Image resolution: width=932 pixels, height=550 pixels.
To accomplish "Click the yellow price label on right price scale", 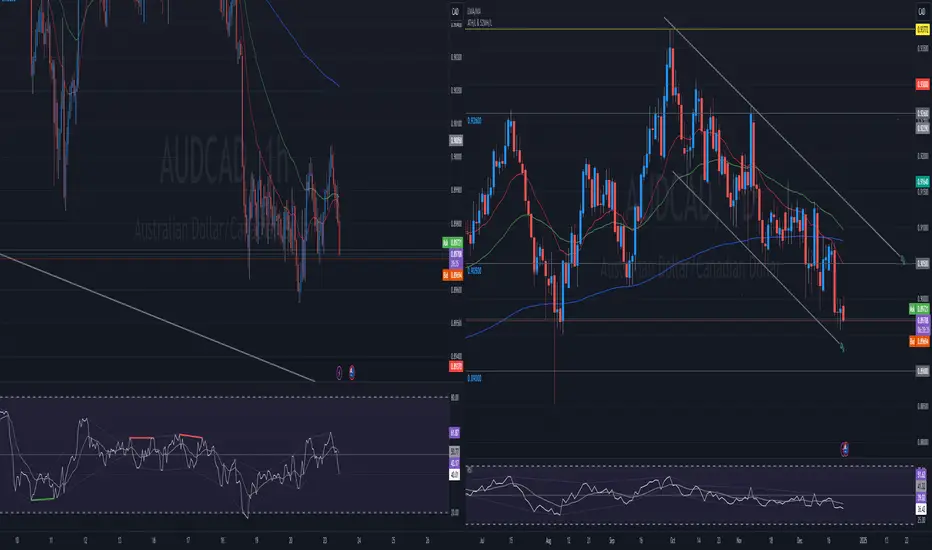I will pos(922,29).
